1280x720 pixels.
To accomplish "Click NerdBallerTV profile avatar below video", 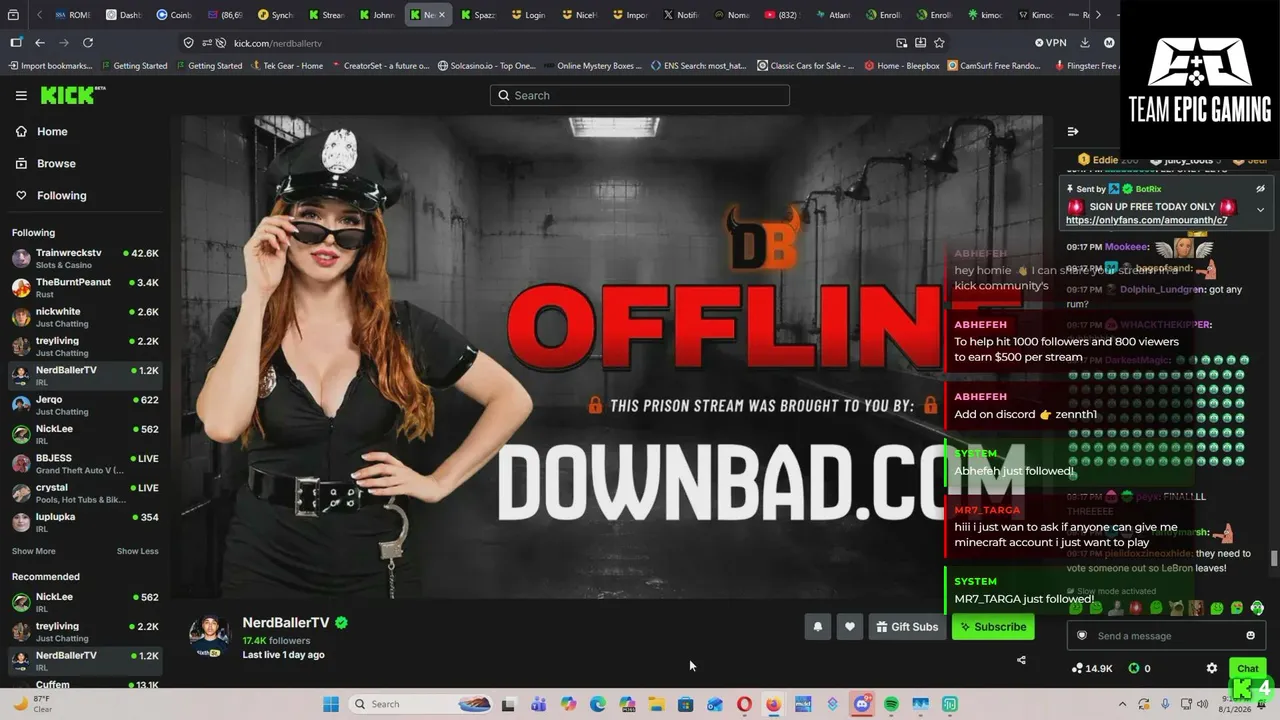I will point(209,636).
